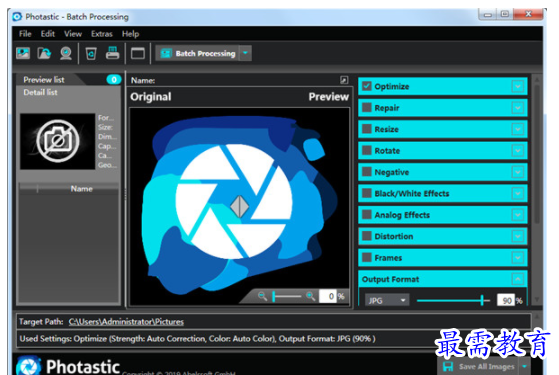Enable the Repair checkbox
The height and width of the screenshot is (375, 559).
tap(366, 107)
